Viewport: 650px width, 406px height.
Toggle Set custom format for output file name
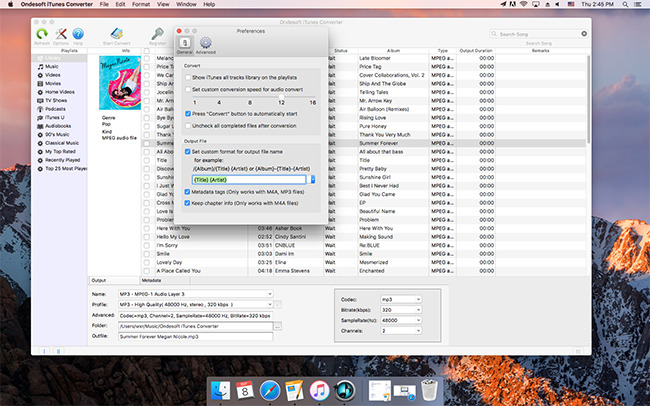point(187,152)
